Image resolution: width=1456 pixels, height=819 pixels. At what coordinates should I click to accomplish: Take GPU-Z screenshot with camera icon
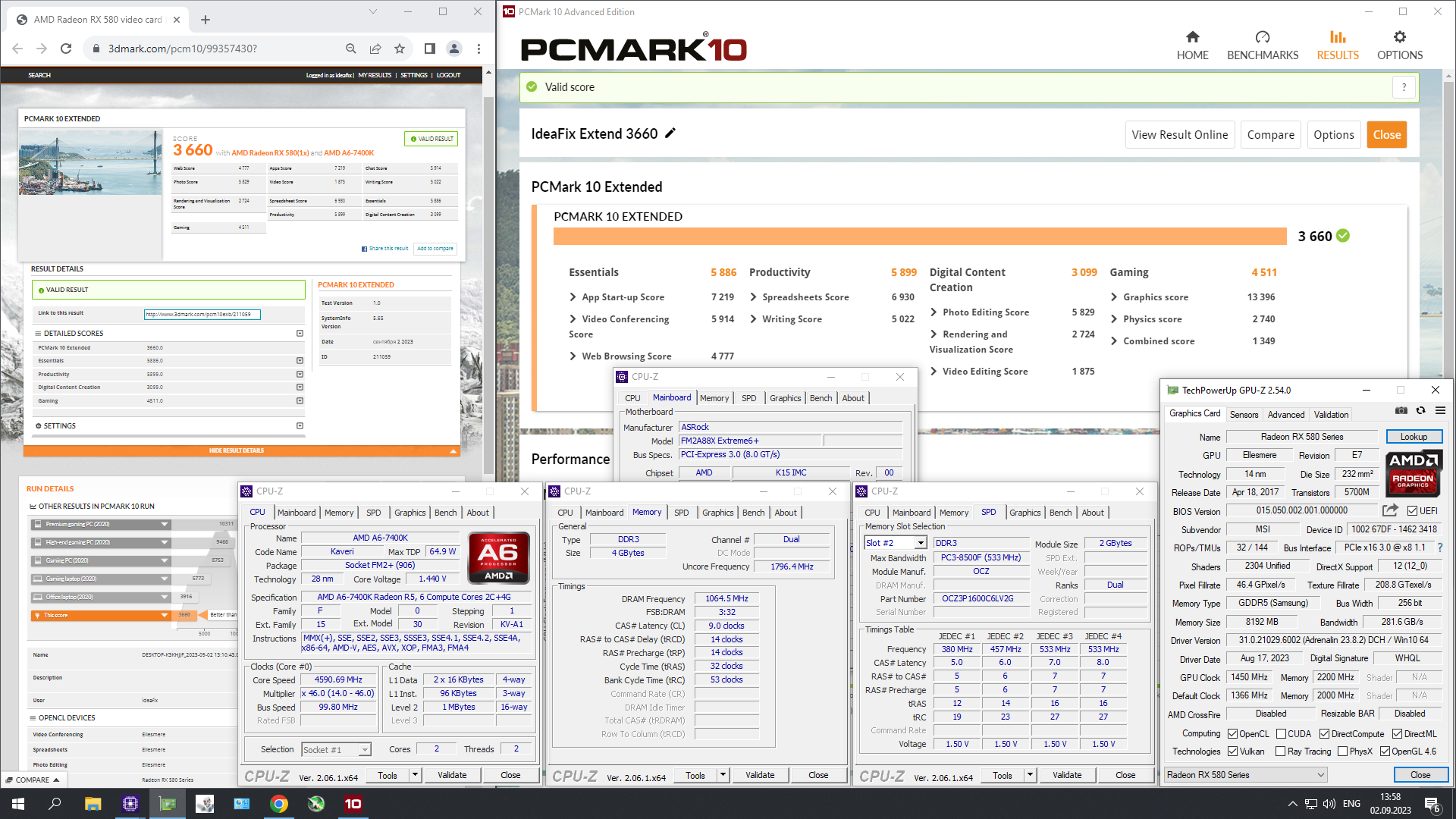click(x=1401, y=411)
